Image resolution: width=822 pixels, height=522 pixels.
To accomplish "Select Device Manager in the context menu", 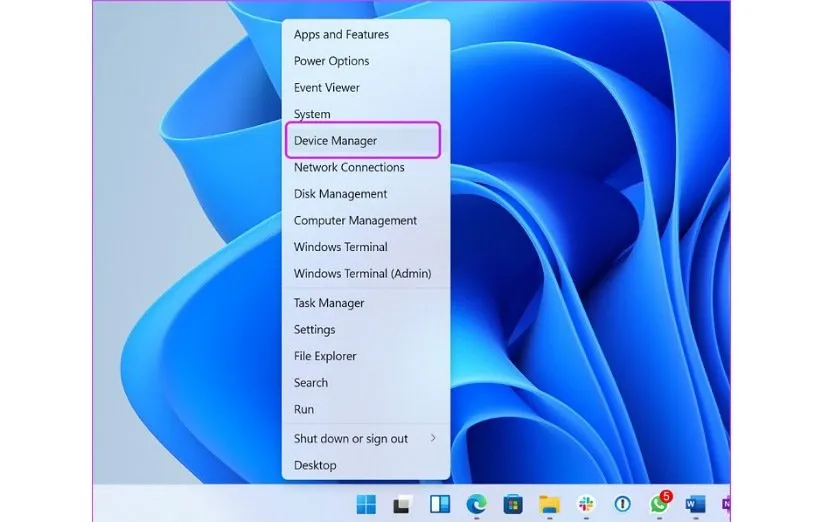I will [336, 141].
